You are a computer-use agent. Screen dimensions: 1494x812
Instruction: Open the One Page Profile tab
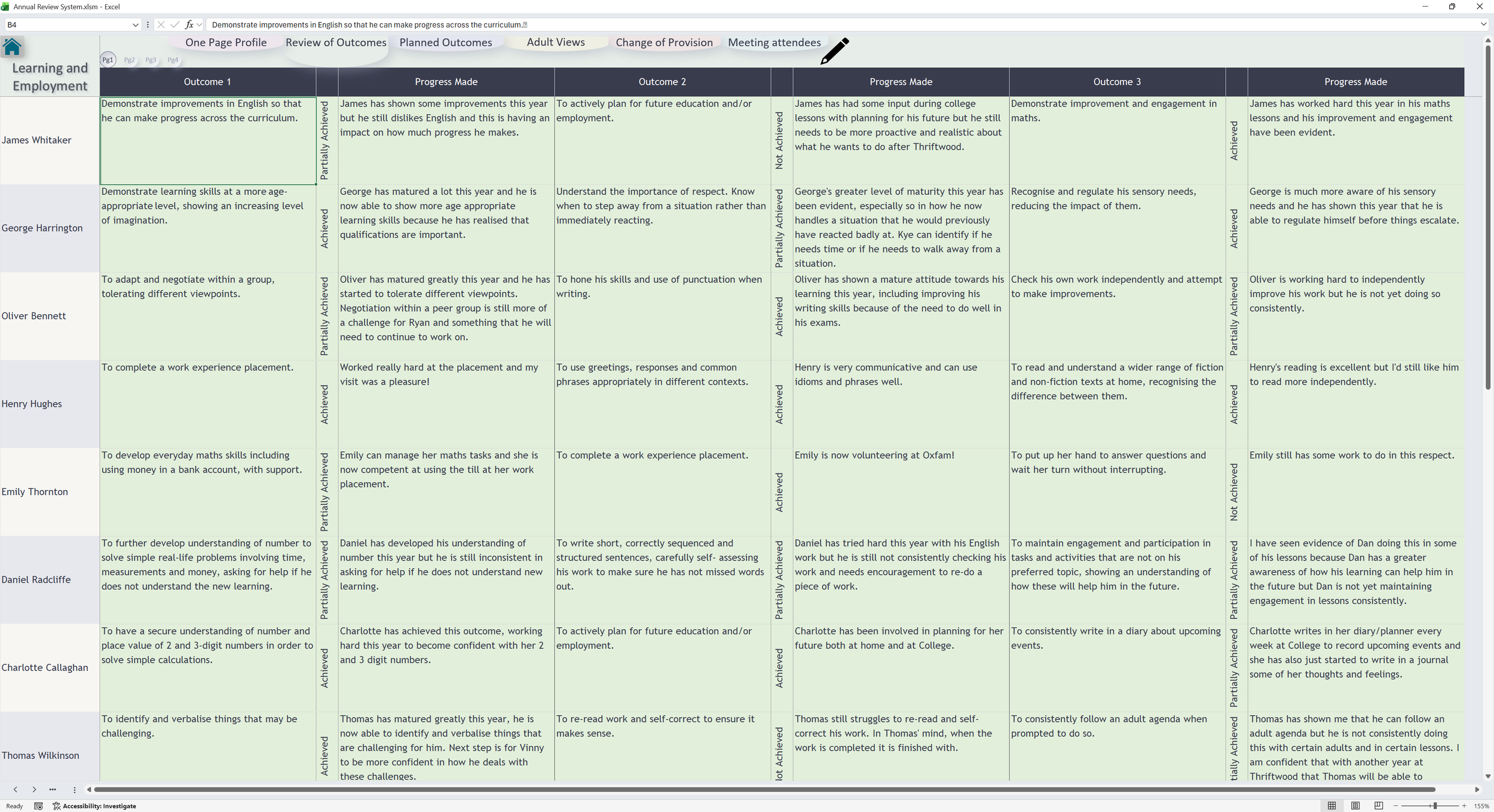(226, 42)
